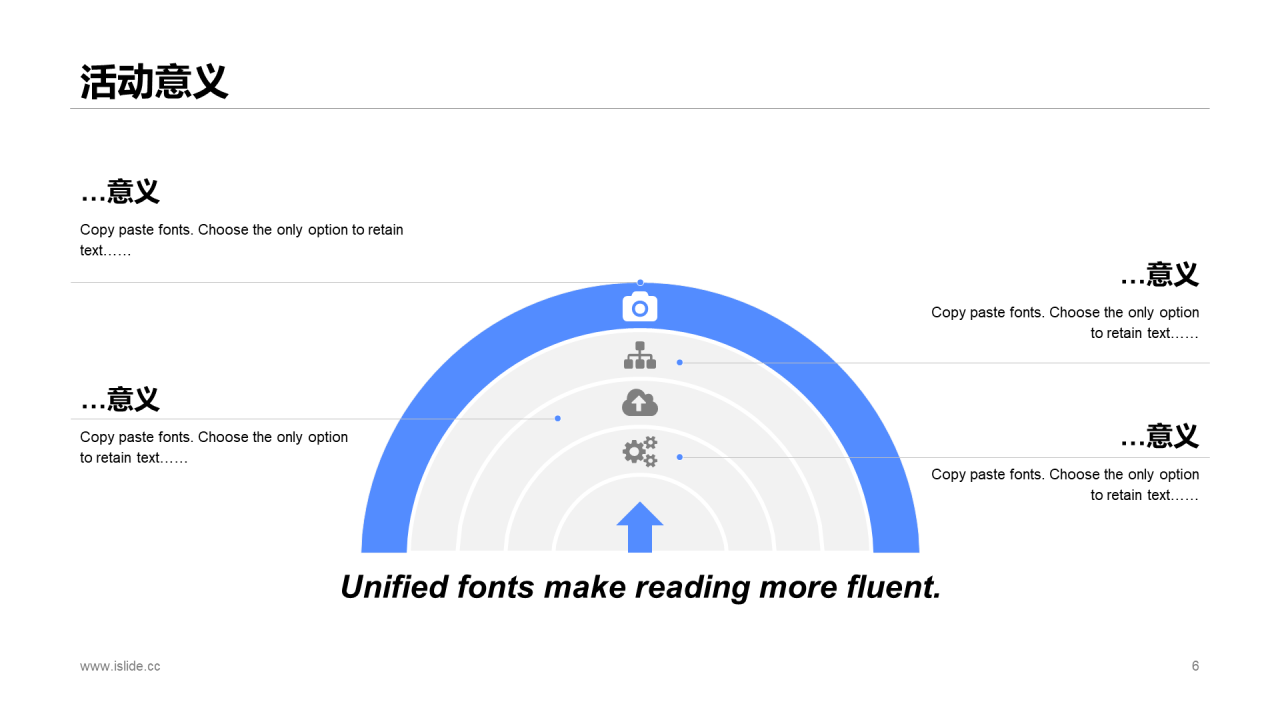Click the dot at top of blue arc
Image resolution: width=1280 pixels, height=720 pixels.
click(640, 283)
